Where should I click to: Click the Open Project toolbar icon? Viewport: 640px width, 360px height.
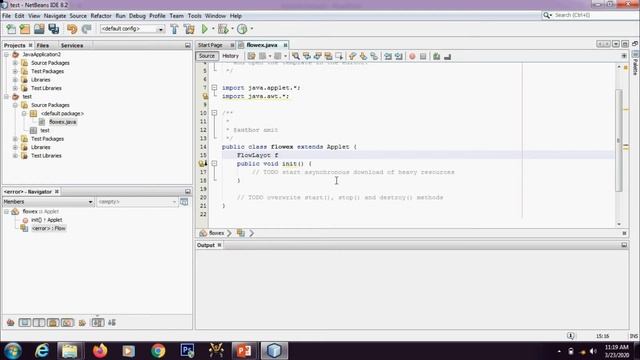39,29
